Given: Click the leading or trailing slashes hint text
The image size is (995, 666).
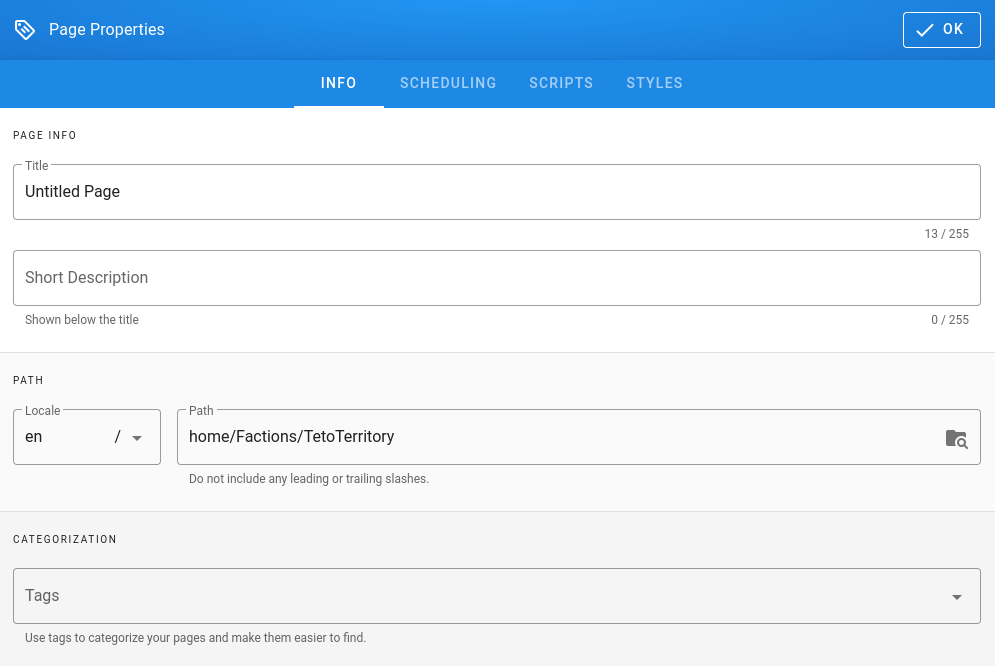Looking at the screenshot, I should click(x=309, y=479).
